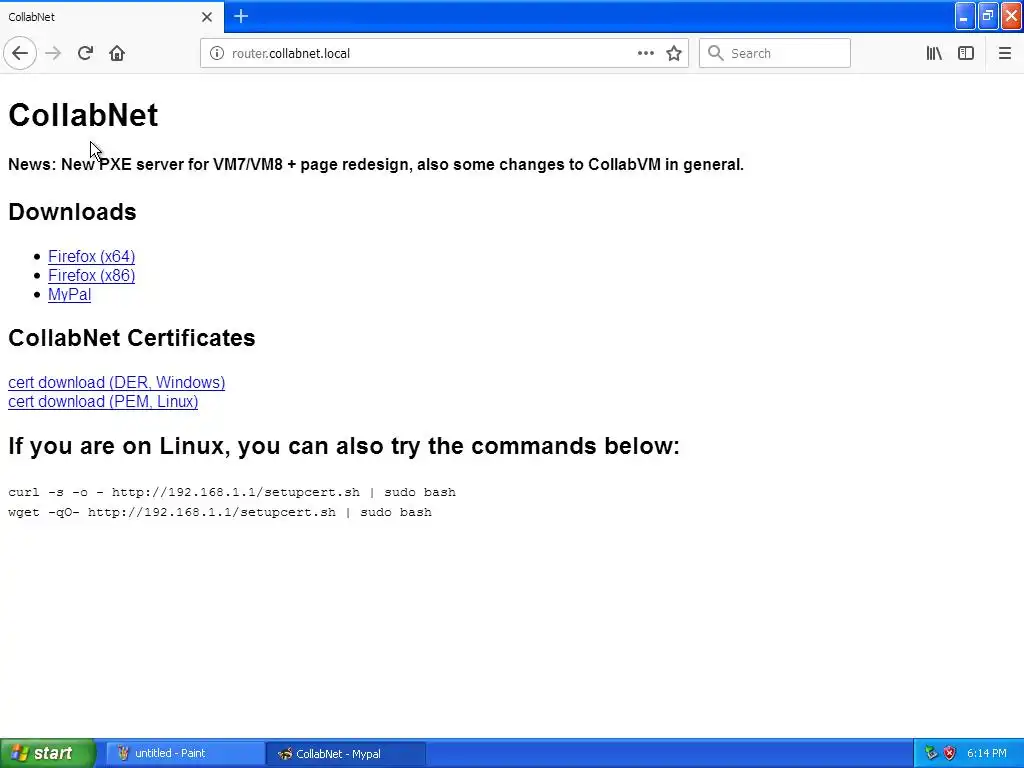Toggle the sidebar view
The image size is (1024, 768).
coord(966,54)
